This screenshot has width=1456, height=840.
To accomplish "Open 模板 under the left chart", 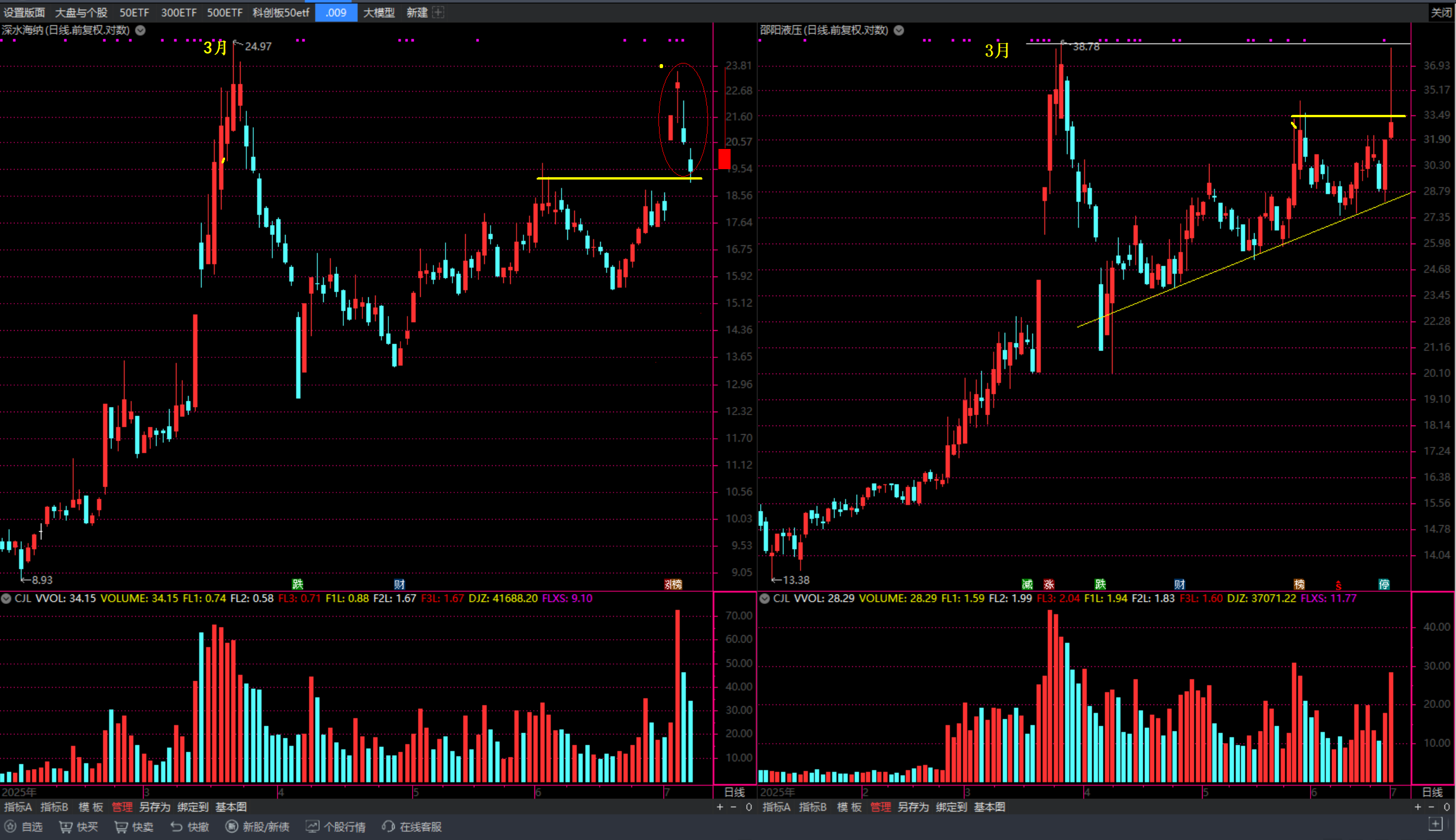I will click(x=91, y=807).
